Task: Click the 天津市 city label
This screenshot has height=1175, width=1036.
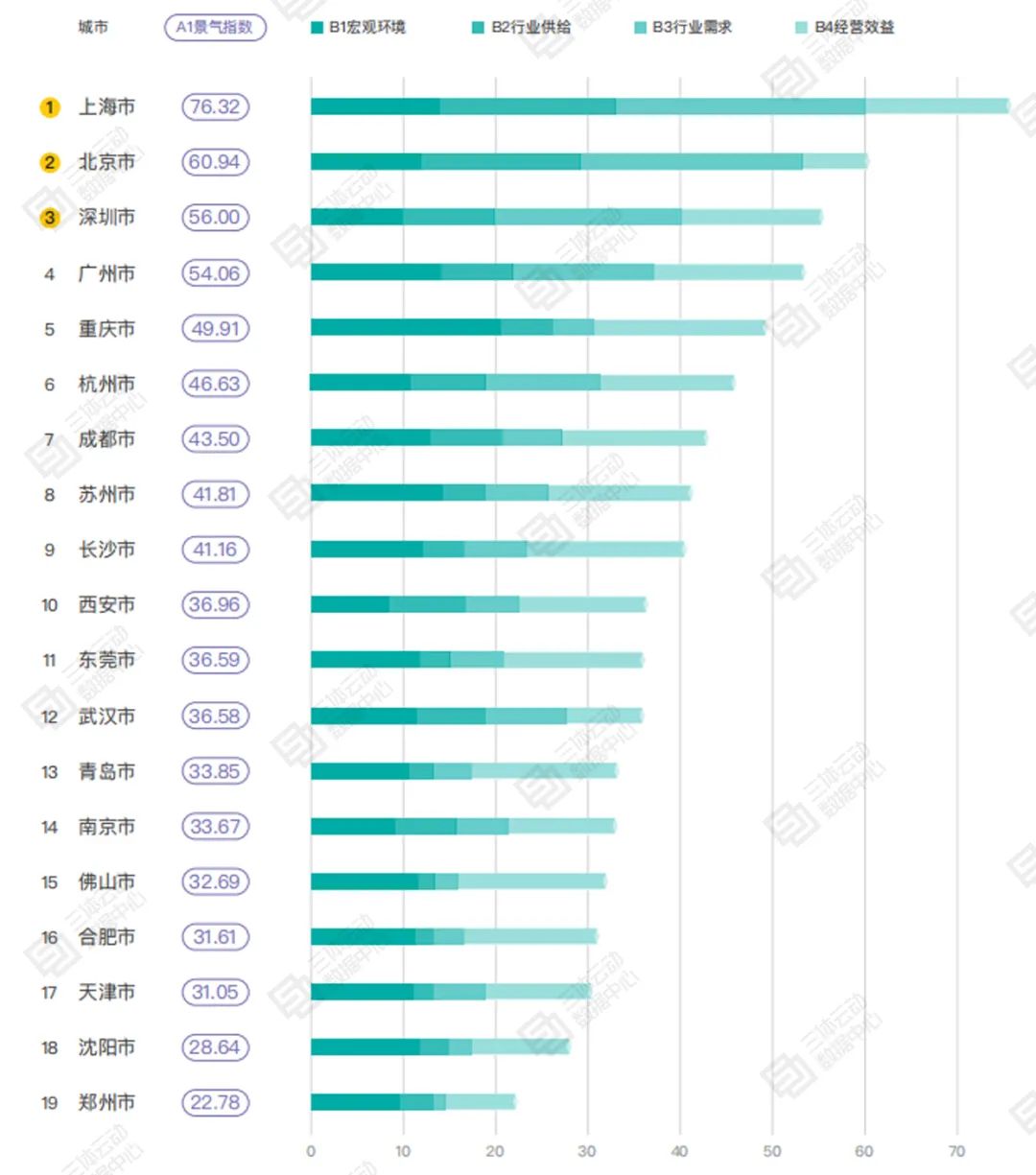Action: [106, 992]
